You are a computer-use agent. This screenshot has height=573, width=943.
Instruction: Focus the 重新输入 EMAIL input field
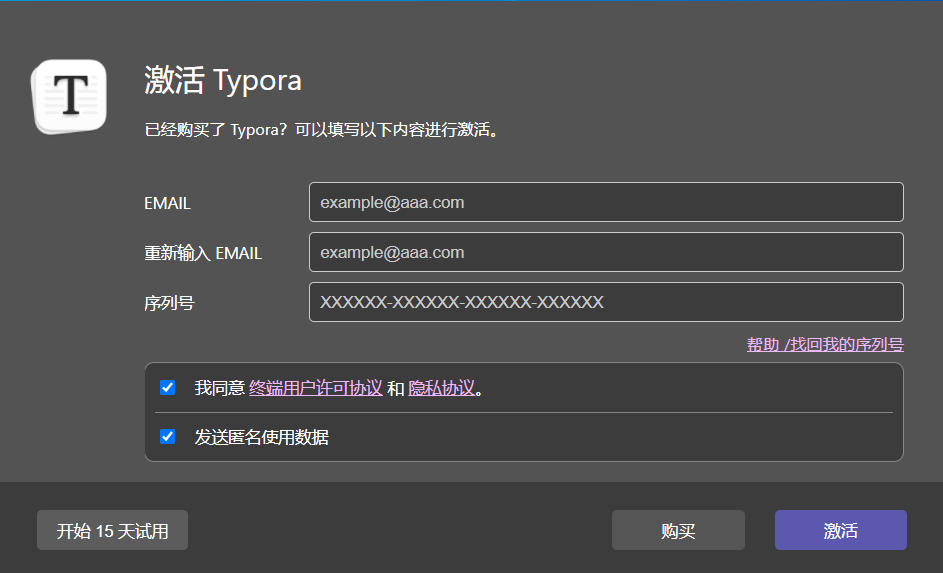point(606,252)
